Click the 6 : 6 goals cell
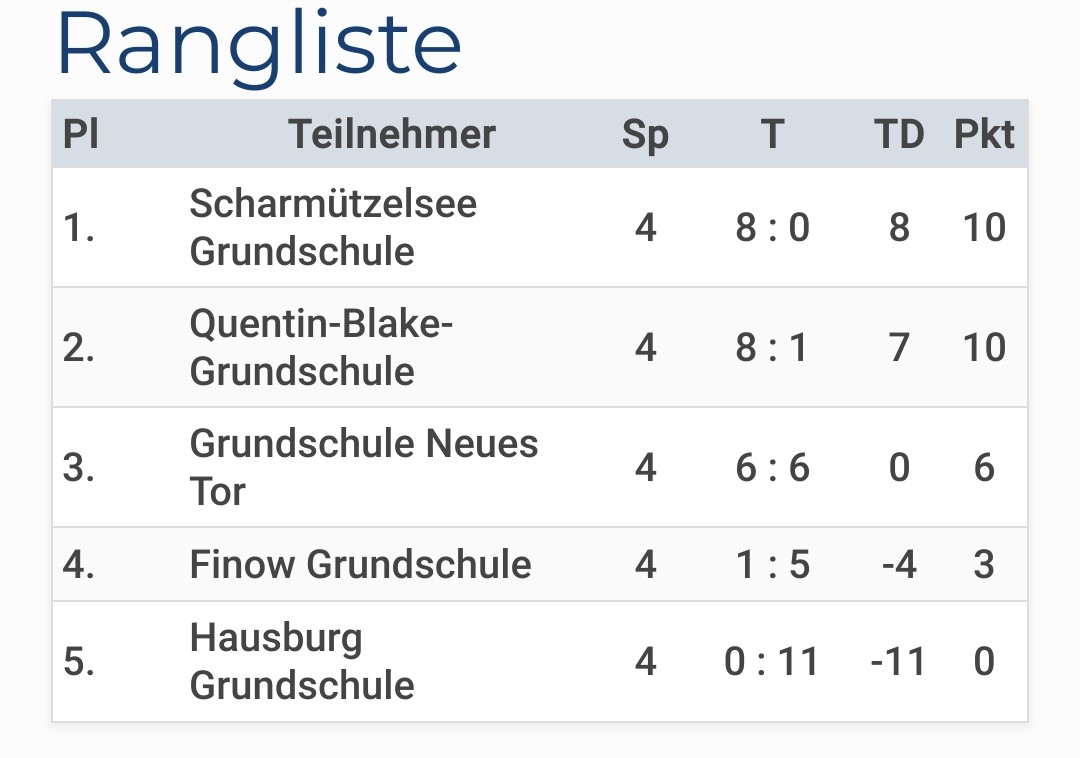 pyautogui.click(x=773, y=467)
